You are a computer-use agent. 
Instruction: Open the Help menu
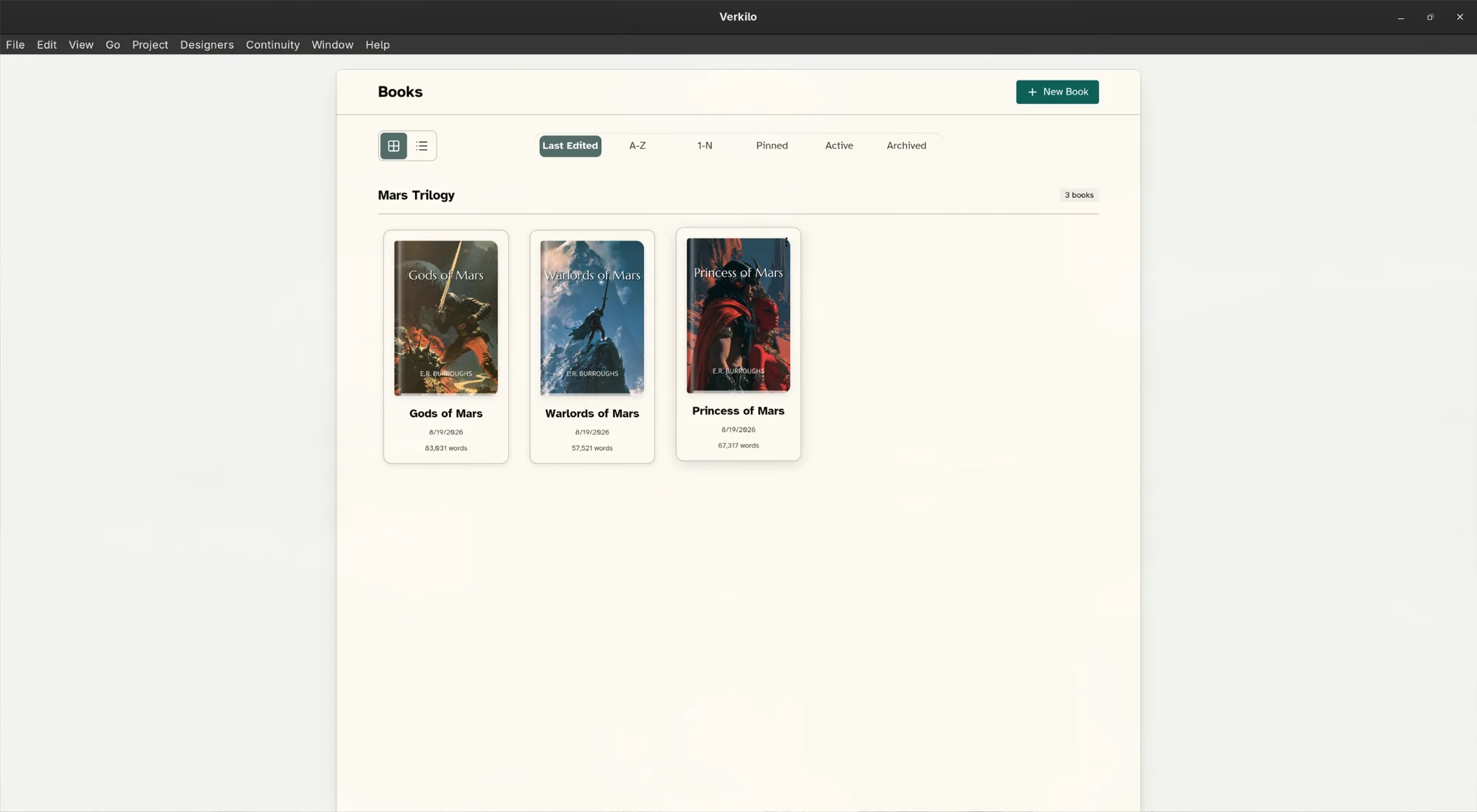point(377,44)
